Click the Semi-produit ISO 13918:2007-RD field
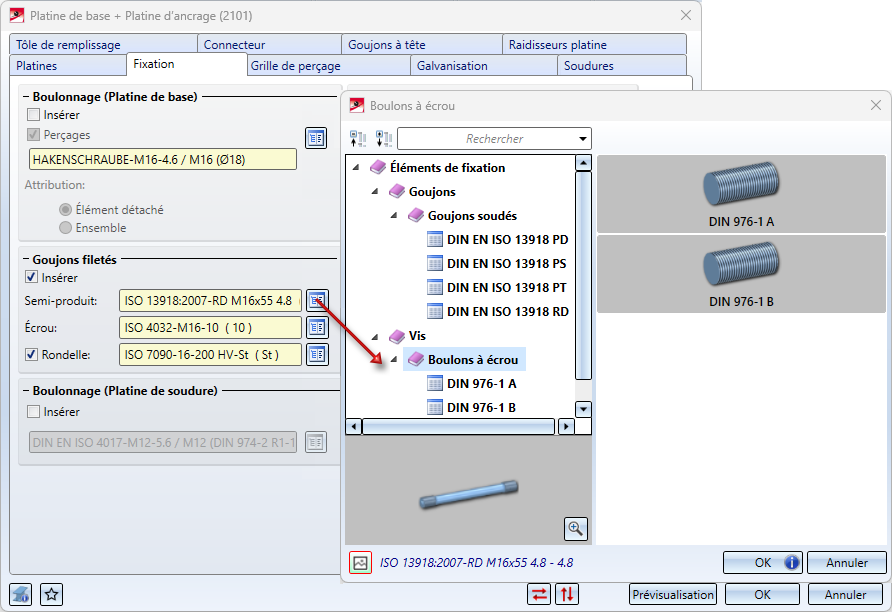The height and width of the screenshot is (612, 892). point(210,300)
